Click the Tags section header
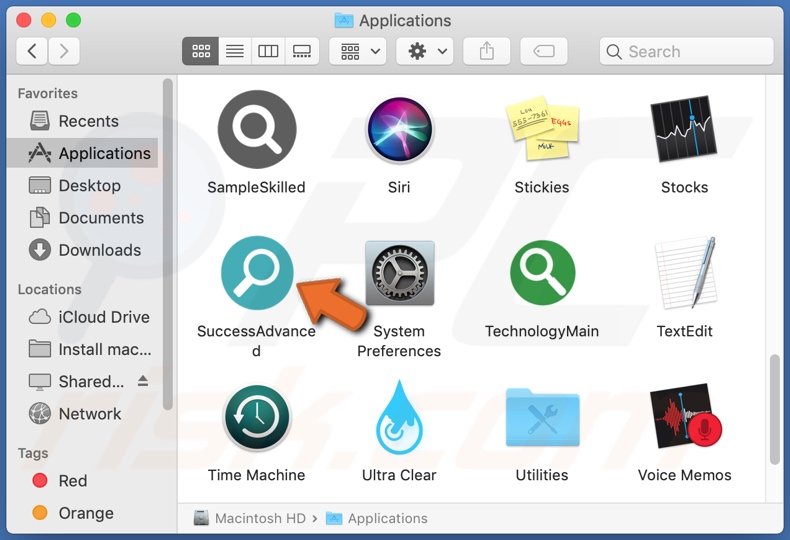 point(33,453)
